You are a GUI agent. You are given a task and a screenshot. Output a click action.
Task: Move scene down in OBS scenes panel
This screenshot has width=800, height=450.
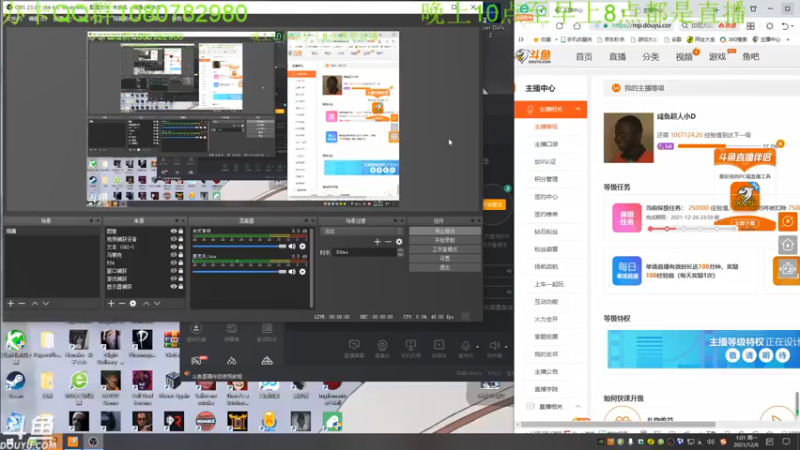[46, 304]
